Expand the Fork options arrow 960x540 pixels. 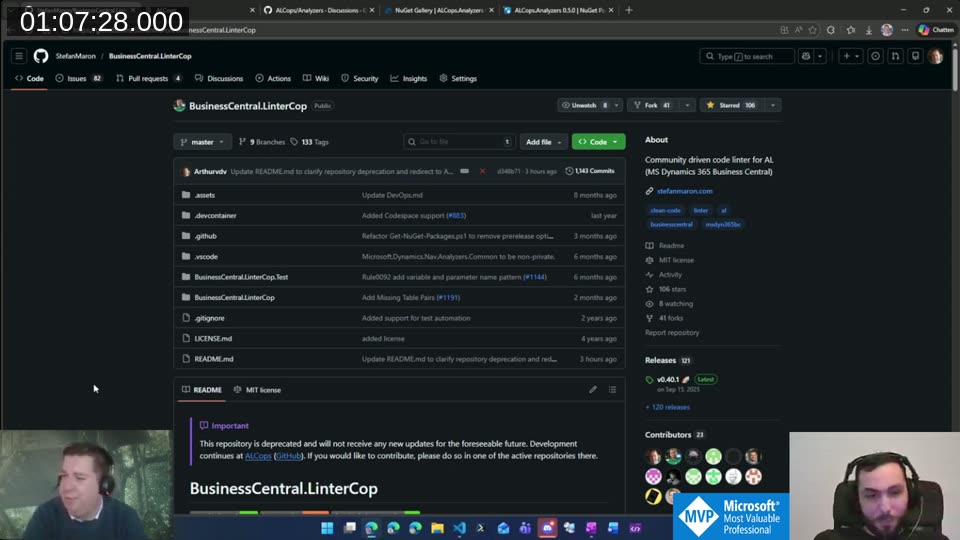pos(687,105)
